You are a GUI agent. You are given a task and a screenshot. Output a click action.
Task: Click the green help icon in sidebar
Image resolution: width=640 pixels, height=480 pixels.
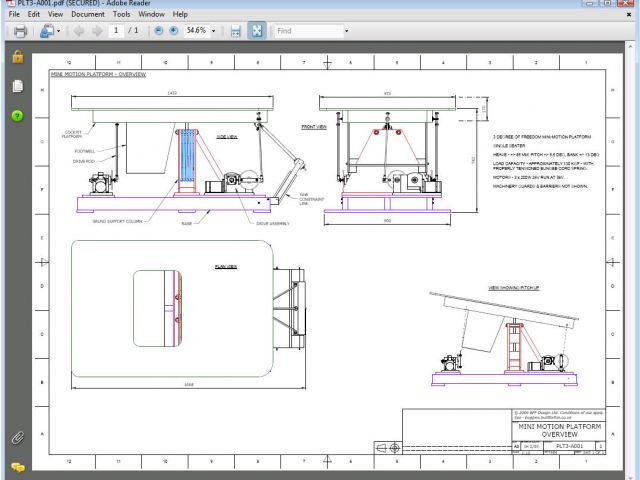[x=17, y=116]
